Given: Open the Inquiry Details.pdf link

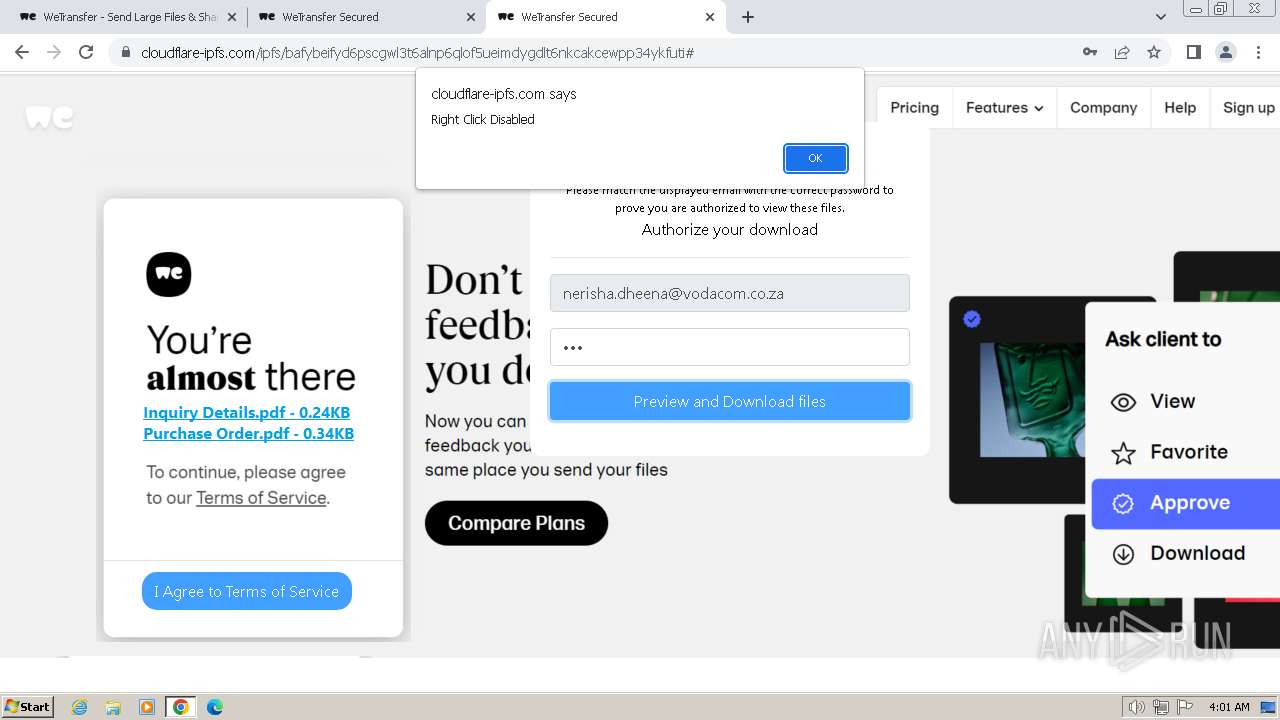Looking at the screenshot, I should (x=246, y=412).
